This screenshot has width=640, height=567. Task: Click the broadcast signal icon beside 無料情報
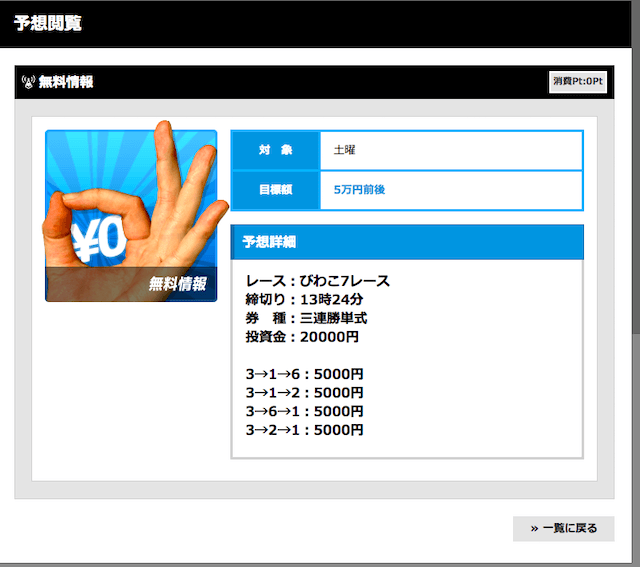coord(28,82)
